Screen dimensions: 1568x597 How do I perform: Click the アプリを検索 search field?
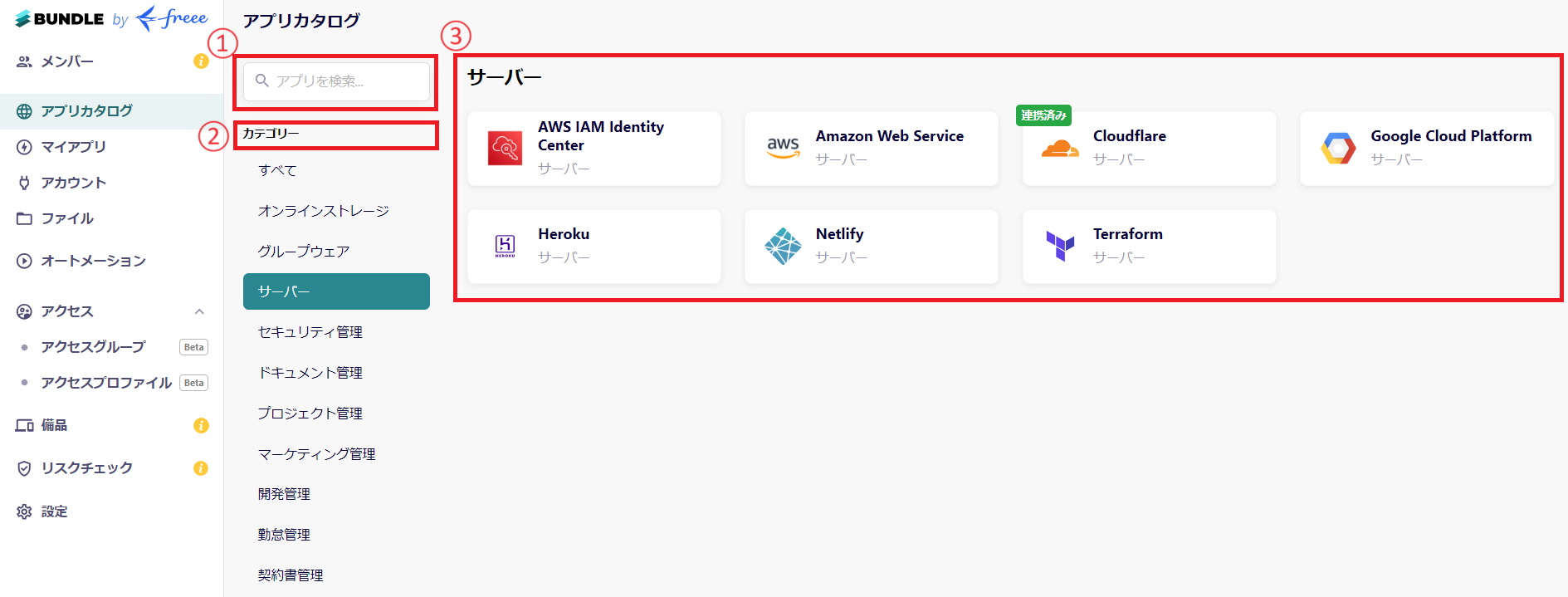coord(336,81)
